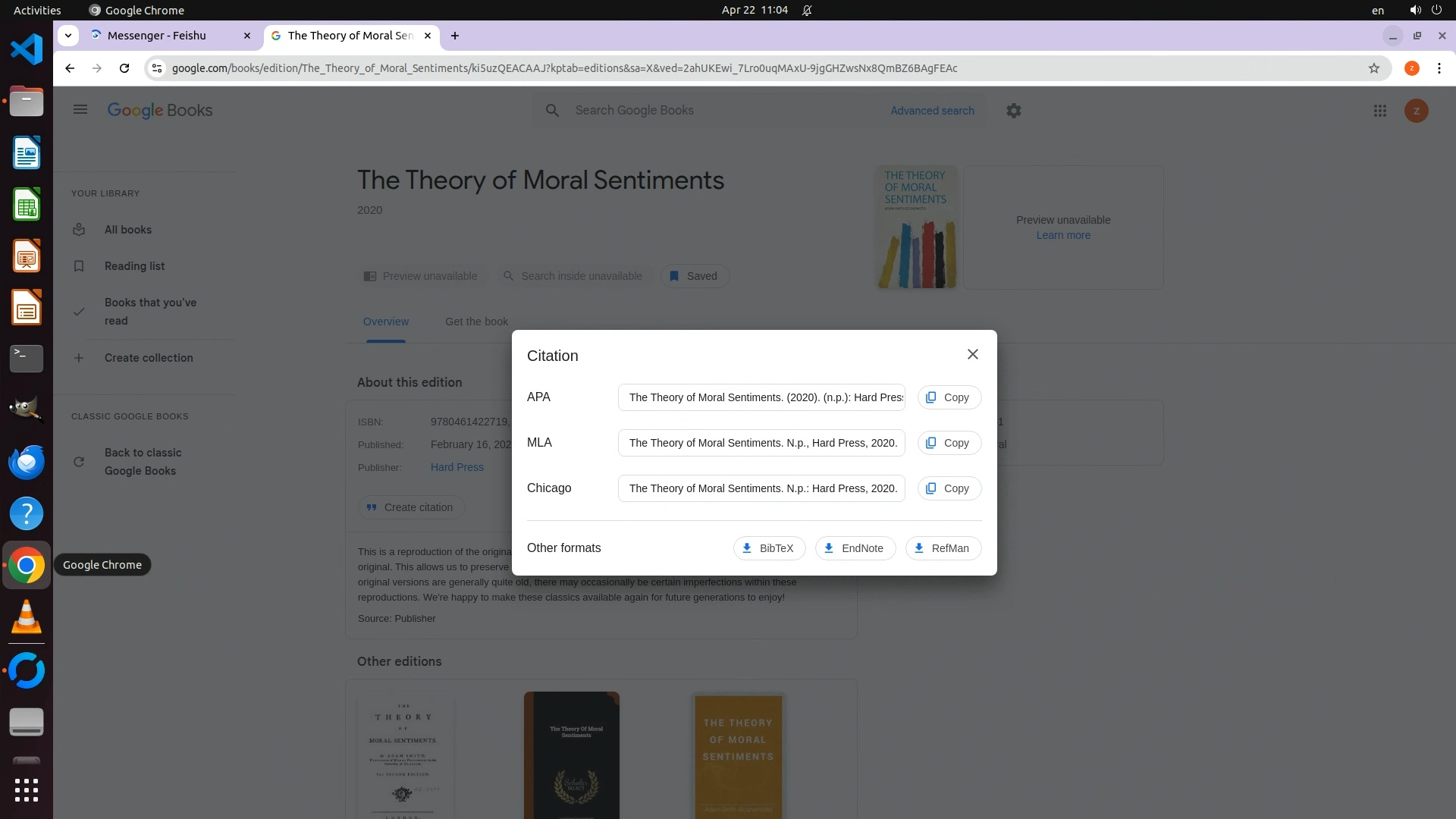
Task: Close the Citation dialog
Action: click(x=972, y=354)
